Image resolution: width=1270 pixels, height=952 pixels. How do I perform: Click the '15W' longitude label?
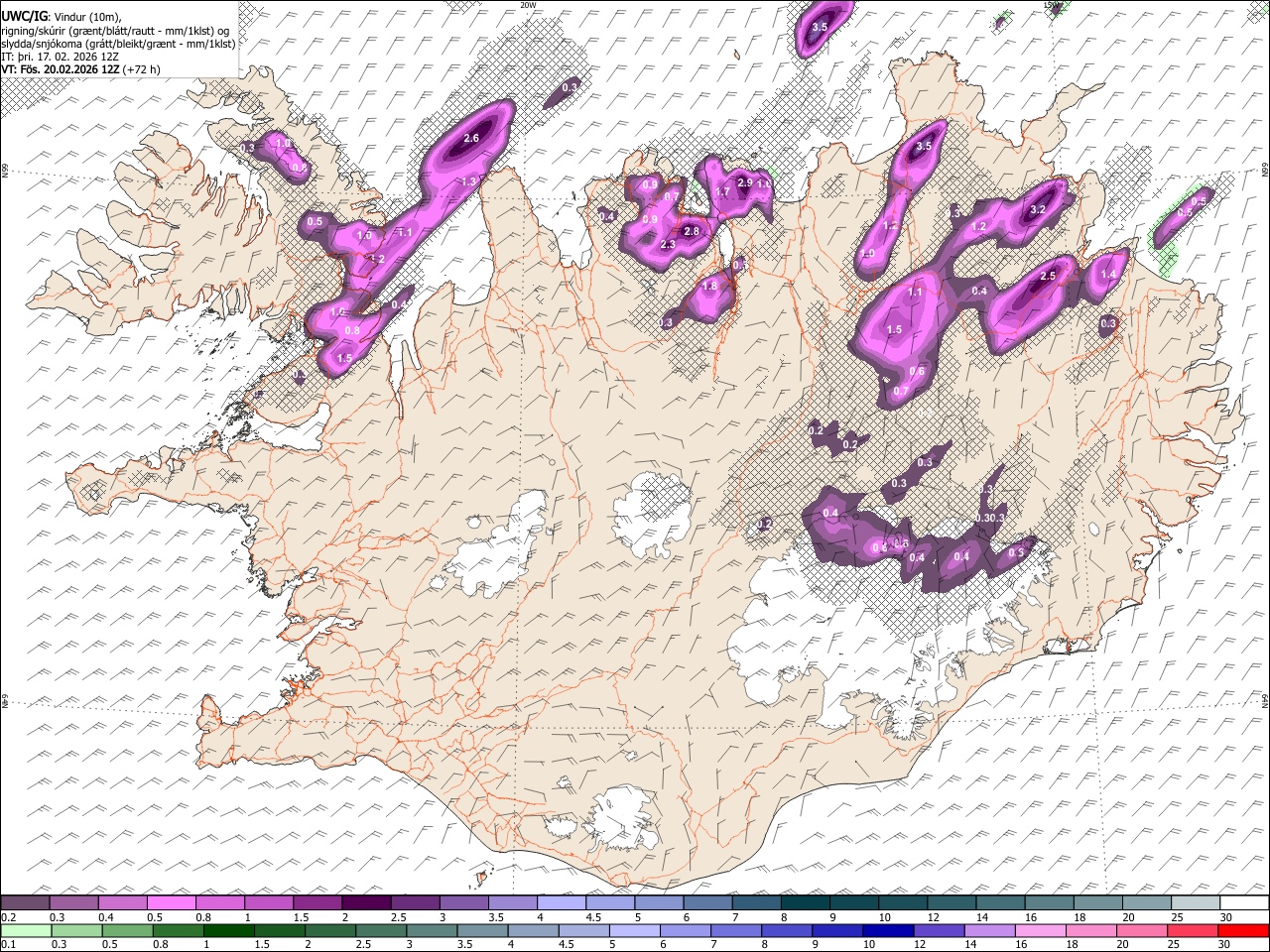(x=1053, y=5)
